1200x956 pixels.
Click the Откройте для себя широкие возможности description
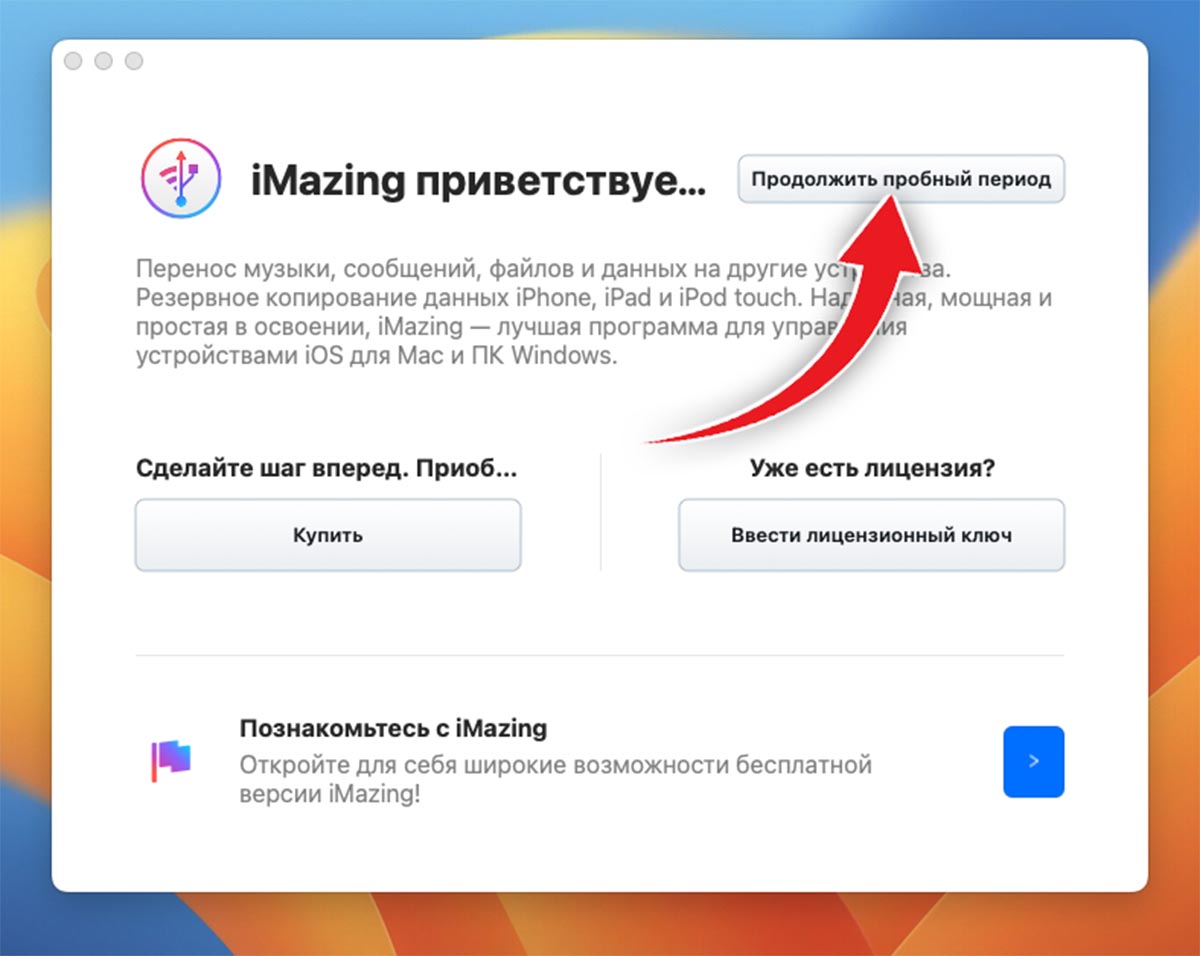556,780
